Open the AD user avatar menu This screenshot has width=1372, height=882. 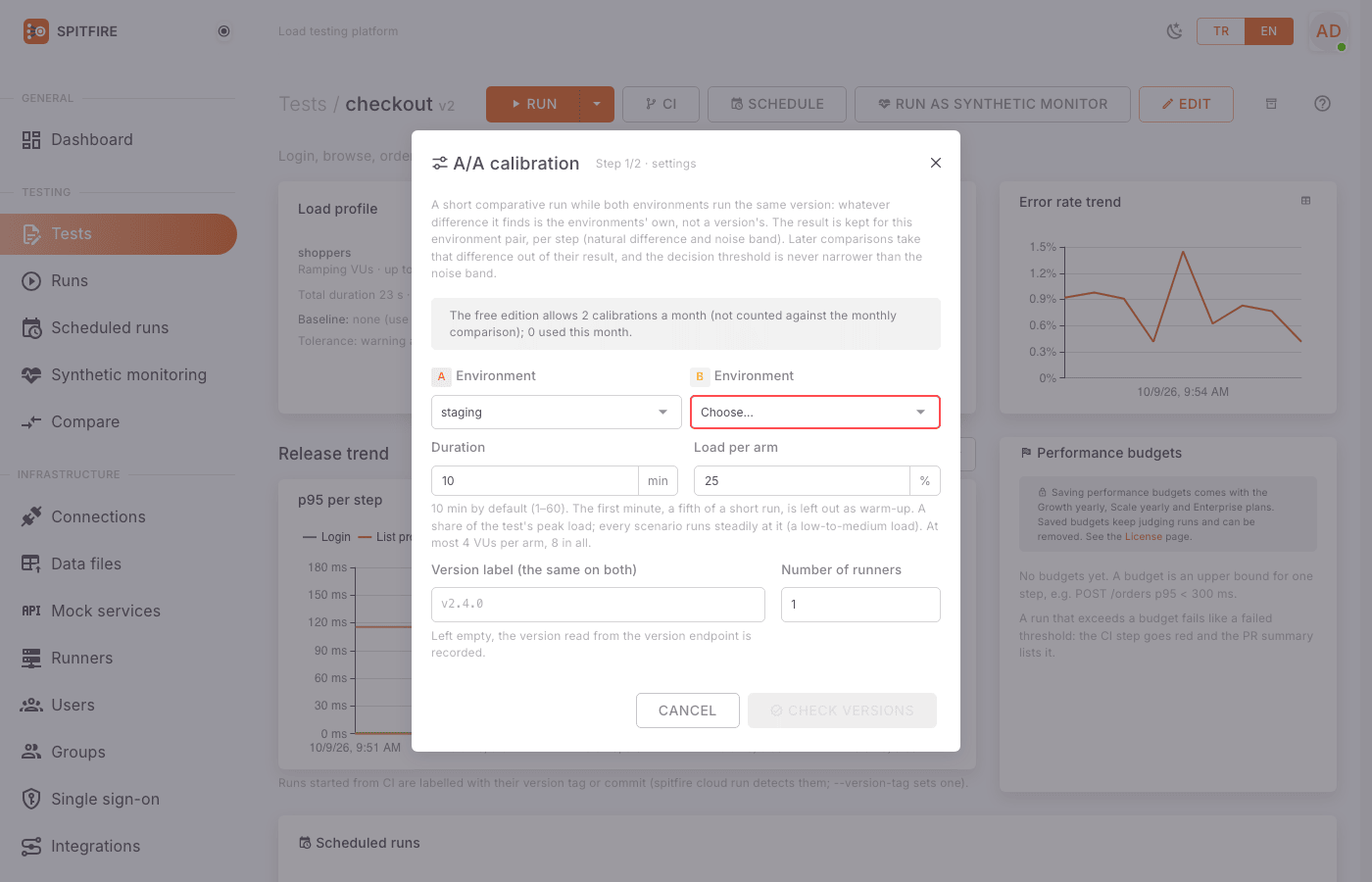tap(1329, 31)
